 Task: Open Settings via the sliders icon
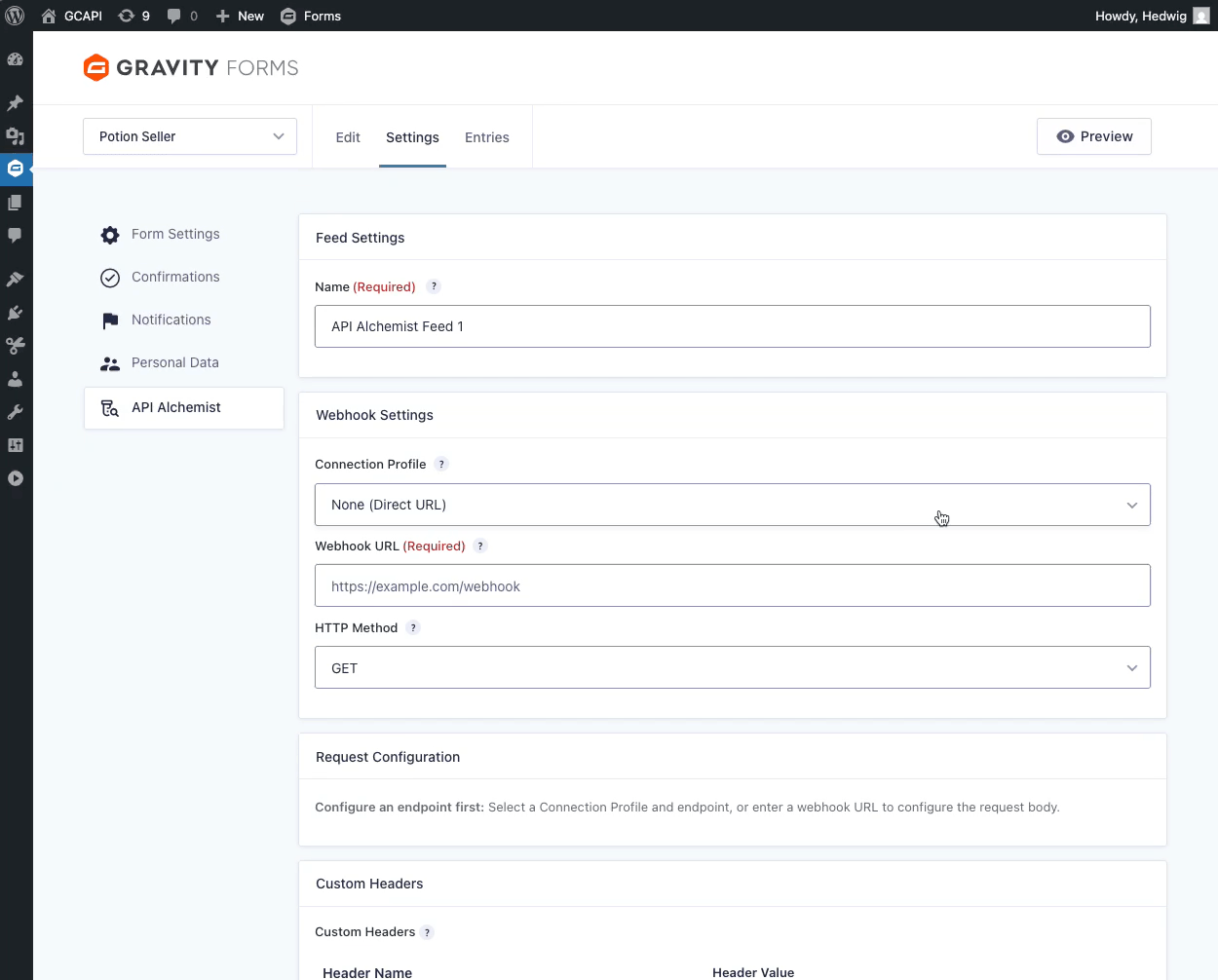(x=15, y=445)
